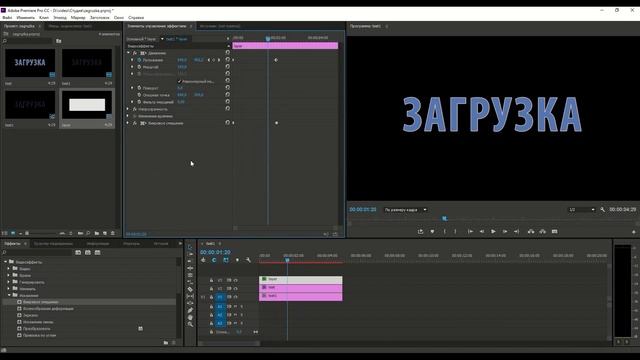Step back one frame in Program monitor

(482, 231)
